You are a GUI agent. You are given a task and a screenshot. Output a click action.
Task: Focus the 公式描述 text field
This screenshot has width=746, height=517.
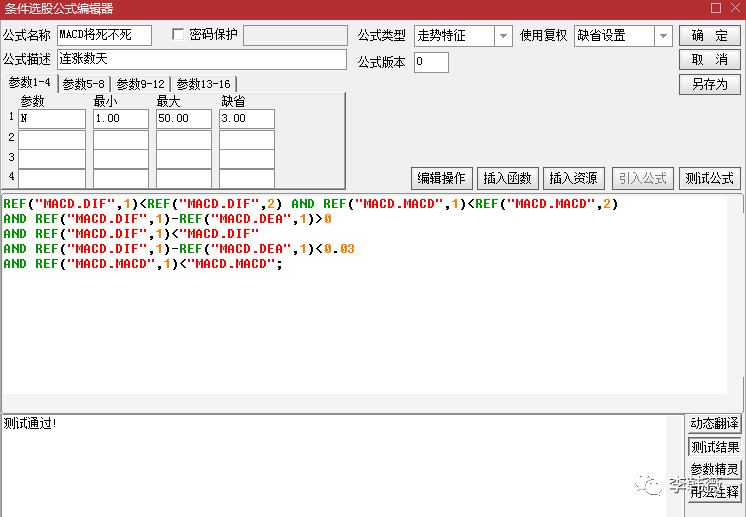point(200,59)
